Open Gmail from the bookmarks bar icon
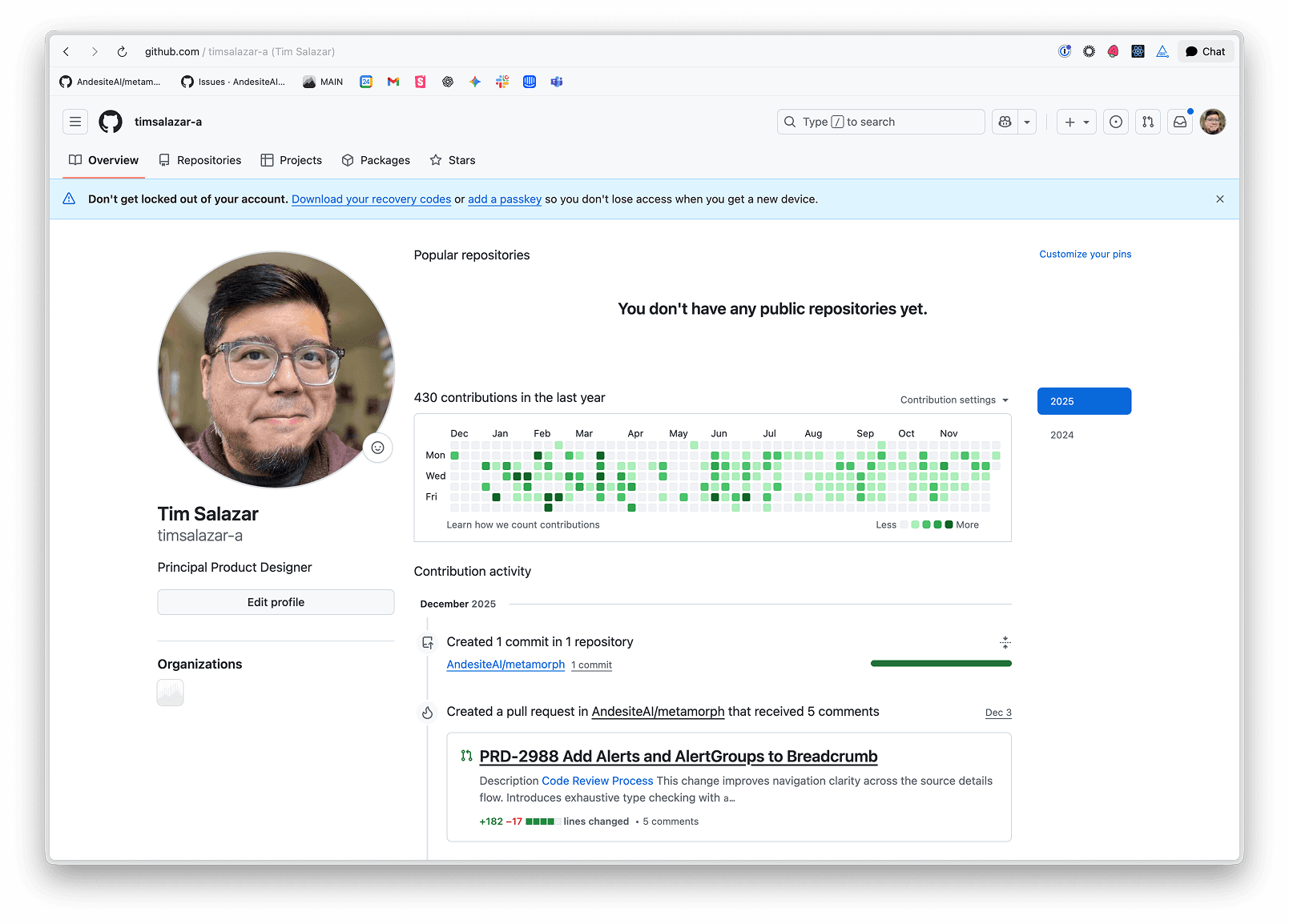Viewport: 1289px width, 924px height. pos(393,81)
